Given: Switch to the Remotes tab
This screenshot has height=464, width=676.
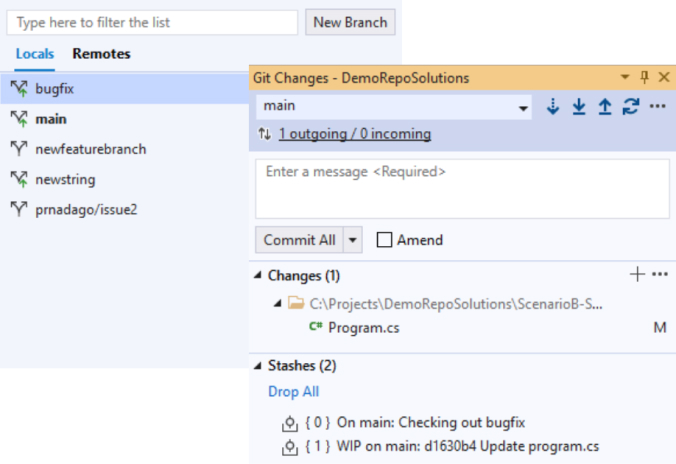Looking at the screenshot, I should coord(101,54).
